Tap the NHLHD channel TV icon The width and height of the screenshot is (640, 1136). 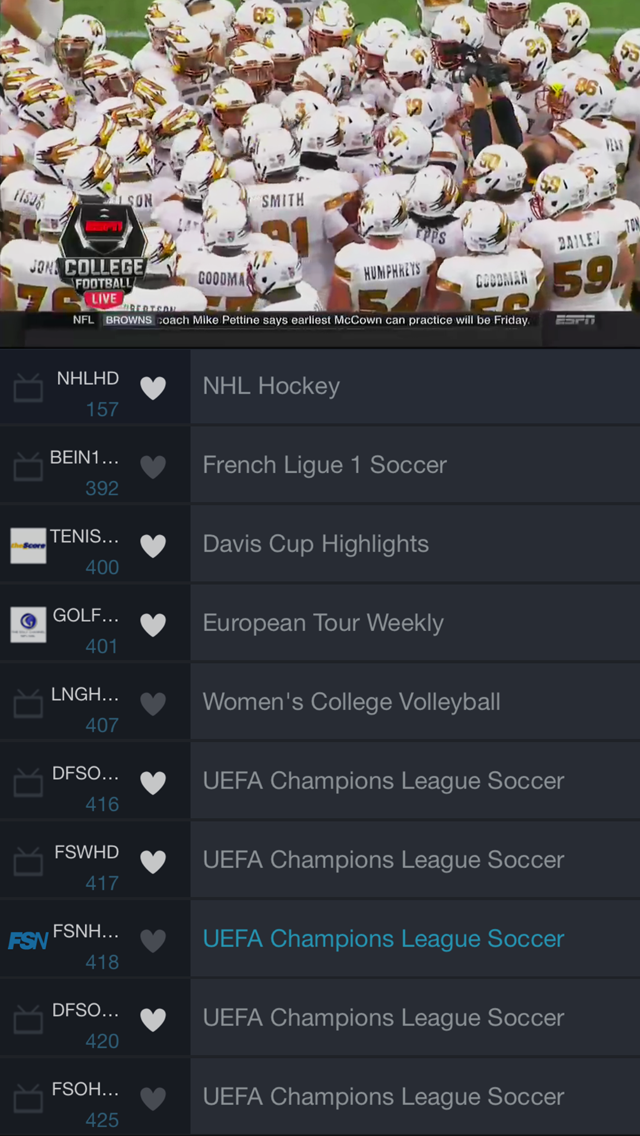[x=28, y=388]
